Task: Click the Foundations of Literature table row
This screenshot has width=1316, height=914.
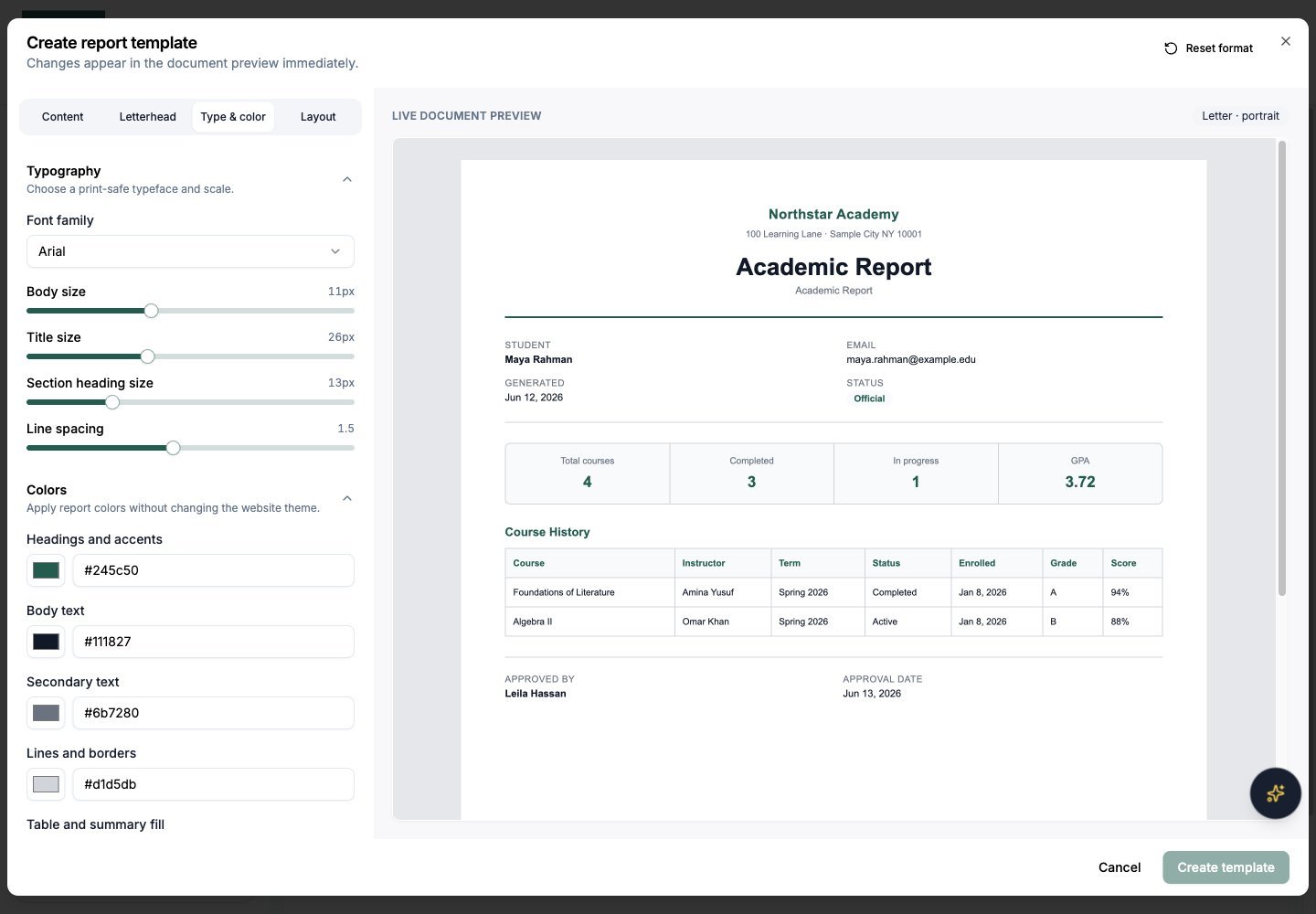Action: 833,592
